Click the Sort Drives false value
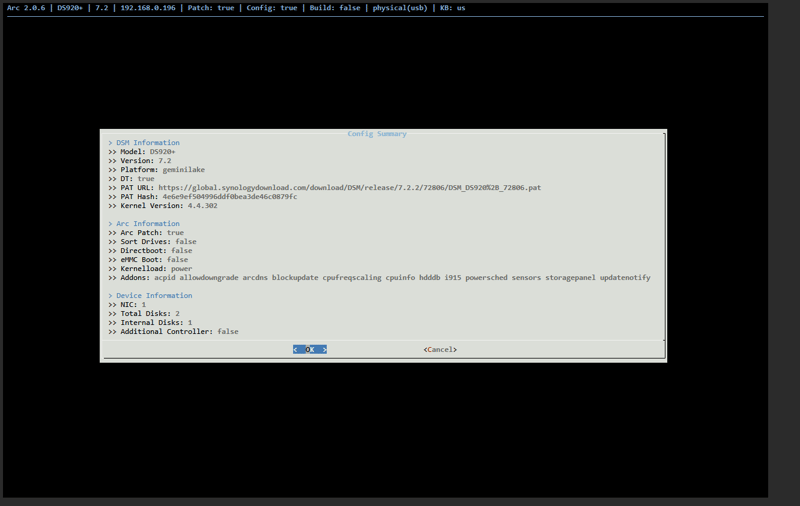 [185, 242]
